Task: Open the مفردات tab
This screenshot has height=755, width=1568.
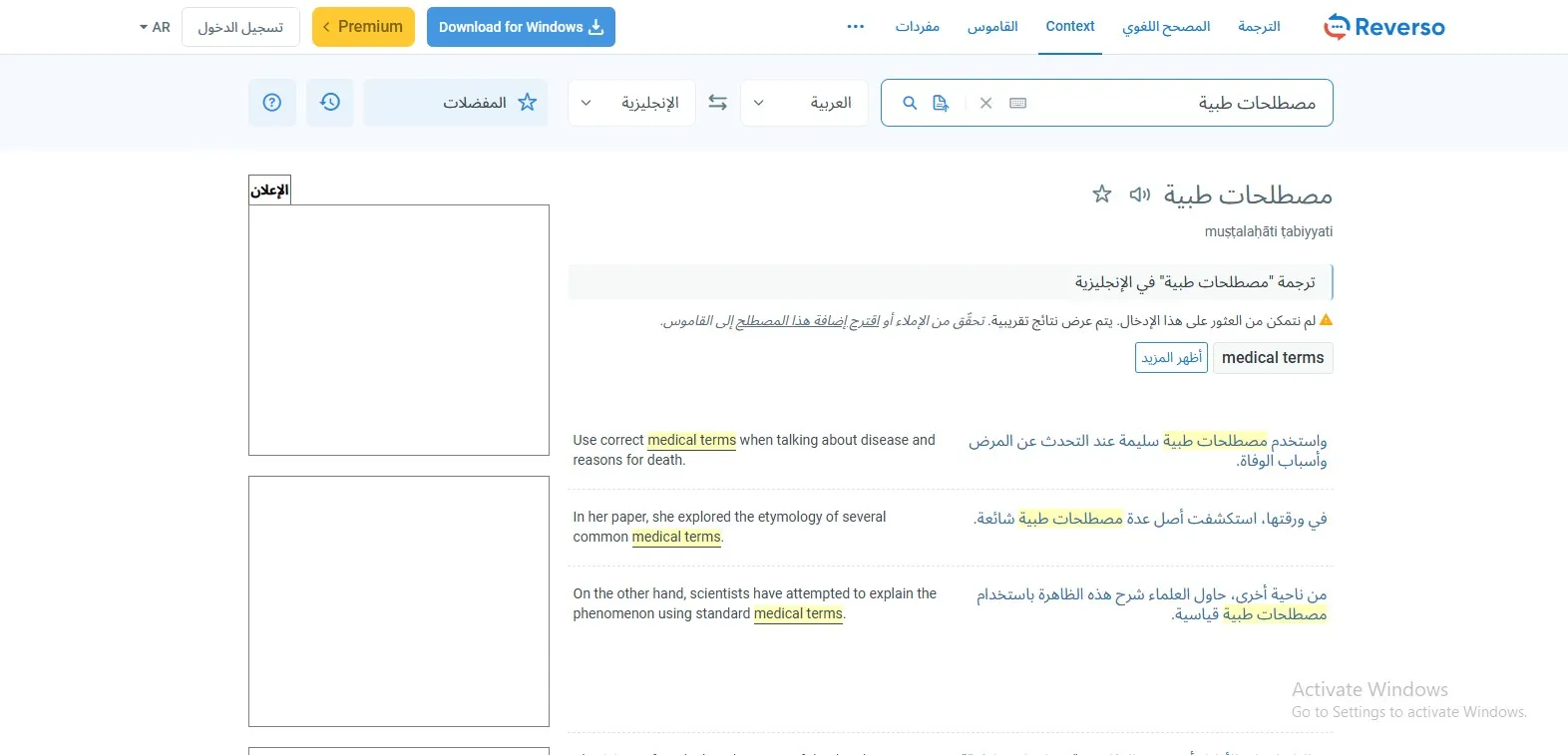Action: [x=918, y=27]
